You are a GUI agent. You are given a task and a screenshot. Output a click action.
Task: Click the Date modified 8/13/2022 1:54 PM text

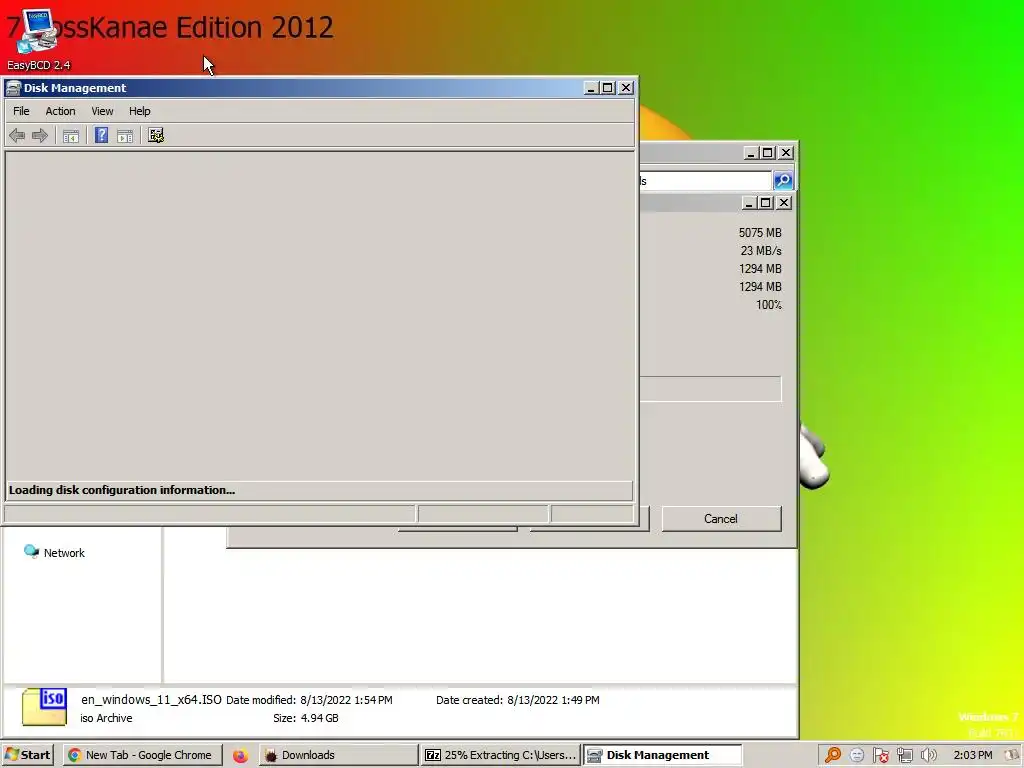coord(309,700)
